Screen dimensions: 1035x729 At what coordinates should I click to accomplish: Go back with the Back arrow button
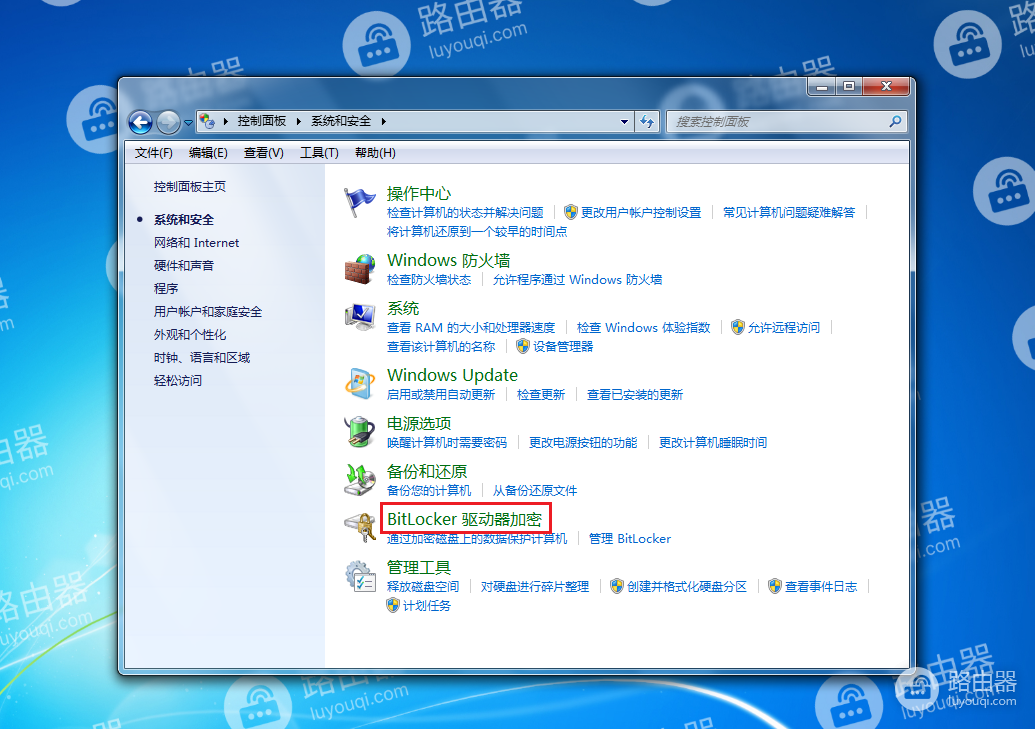tap(140, 122)
